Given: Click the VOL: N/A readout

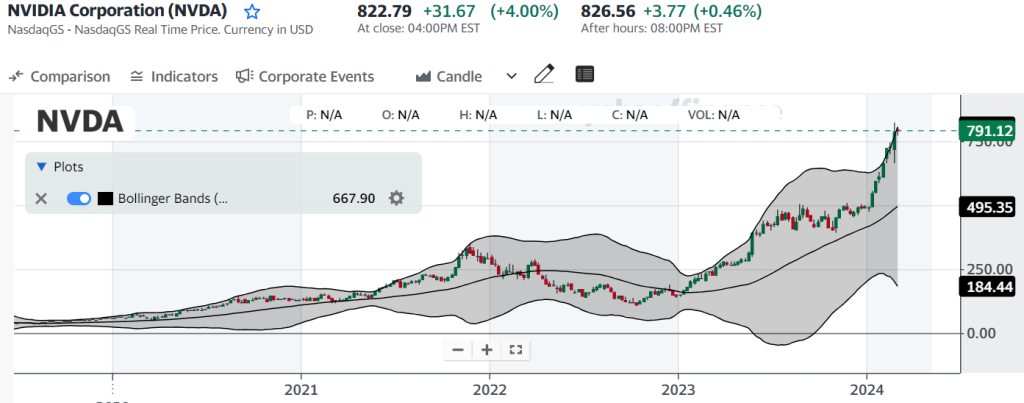Looking at the screenshot, I should click(x=714, y=115).
